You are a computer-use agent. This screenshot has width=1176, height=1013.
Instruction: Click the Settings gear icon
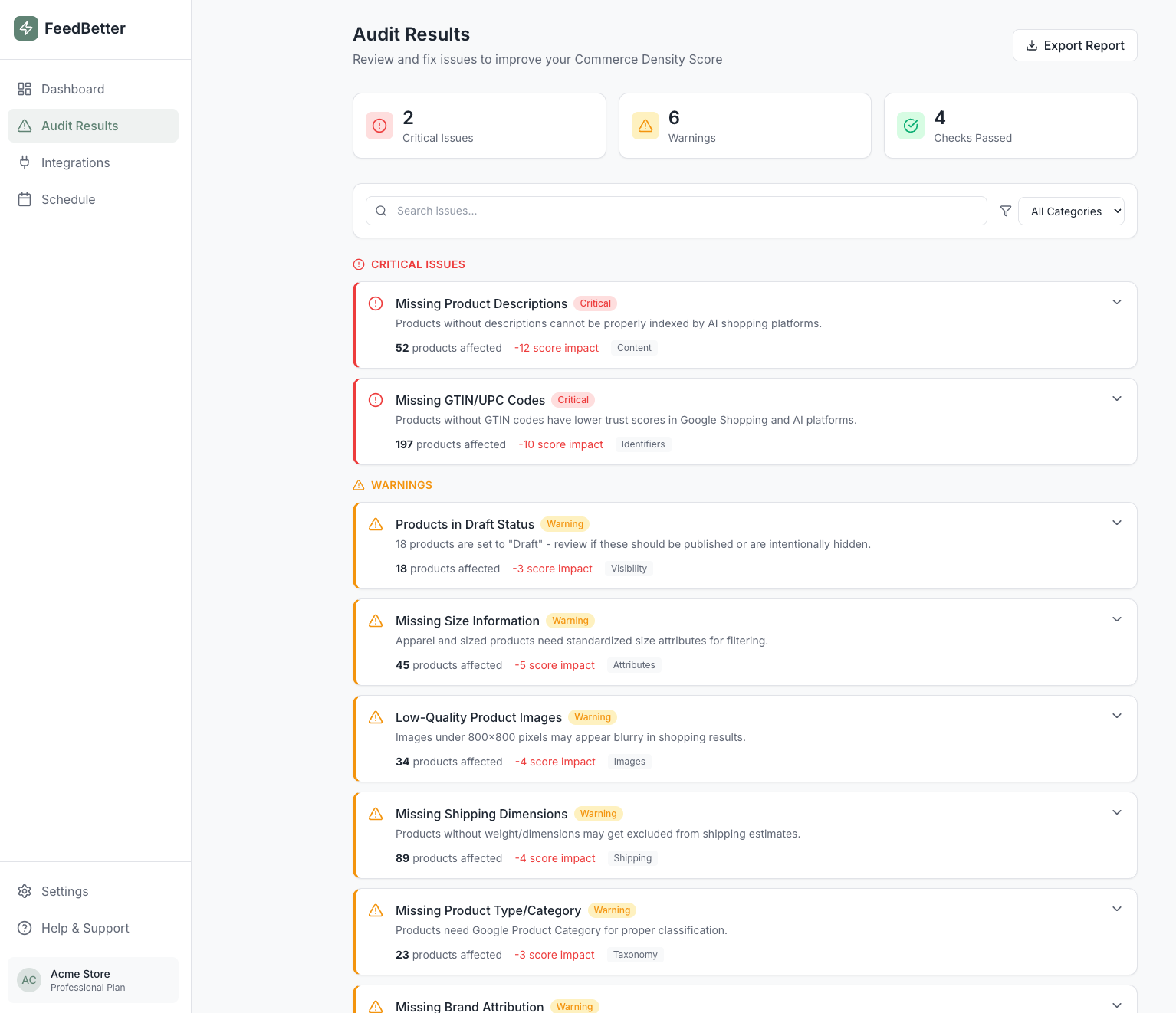[24, 891]
